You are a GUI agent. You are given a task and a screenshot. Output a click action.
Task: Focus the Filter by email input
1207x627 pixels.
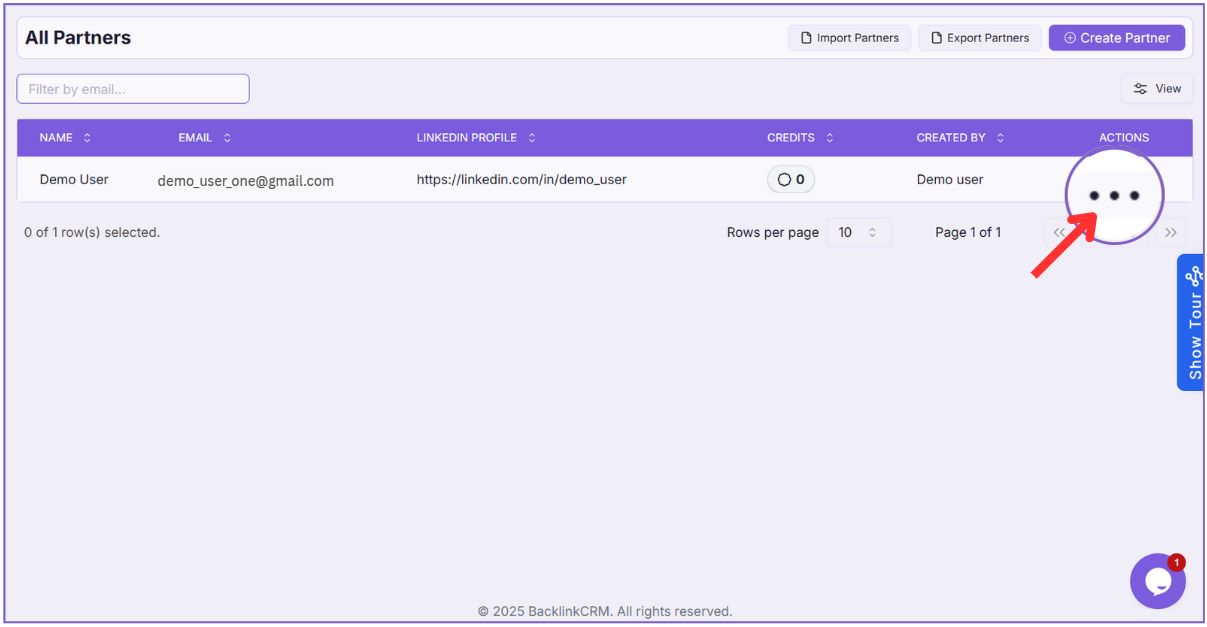(x=133, y=89)
